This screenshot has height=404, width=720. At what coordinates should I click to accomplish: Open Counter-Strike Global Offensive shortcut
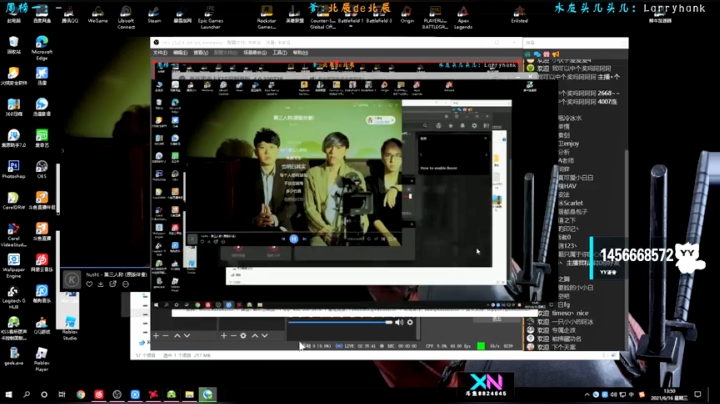[x=322, y=17]
